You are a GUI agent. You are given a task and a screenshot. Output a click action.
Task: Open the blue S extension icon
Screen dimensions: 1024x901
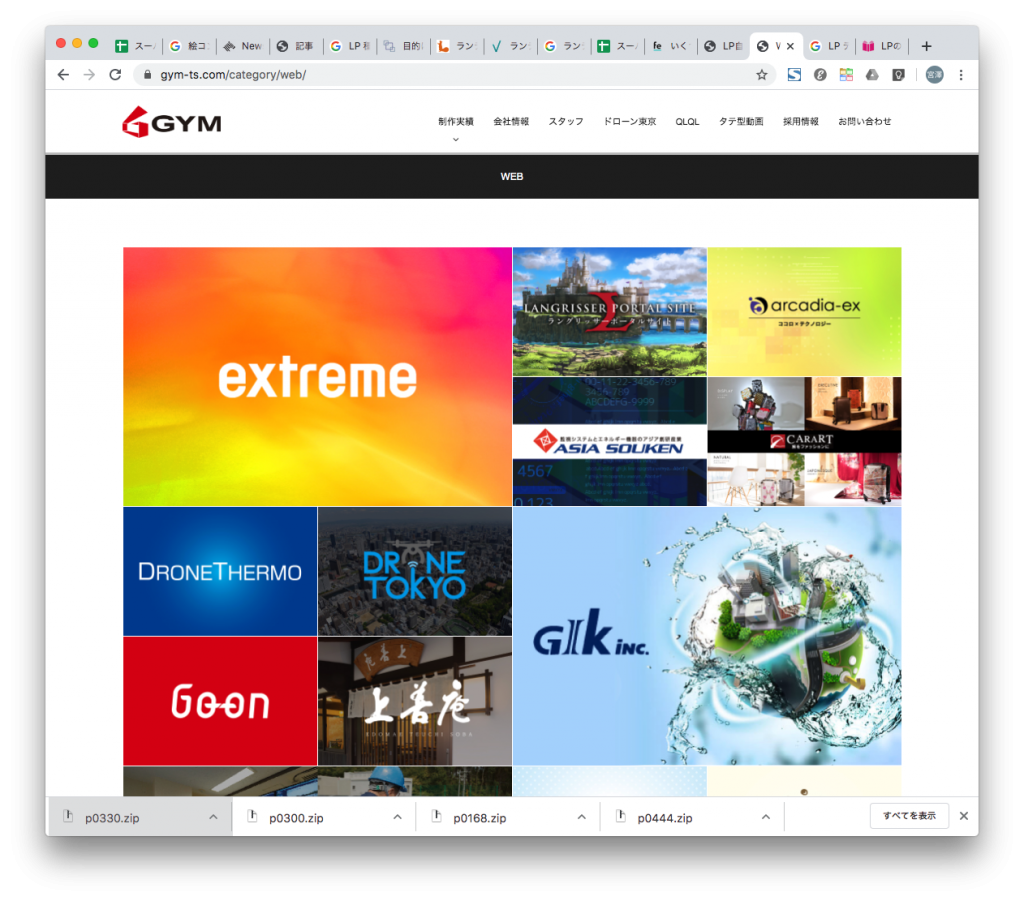point(794,75)
